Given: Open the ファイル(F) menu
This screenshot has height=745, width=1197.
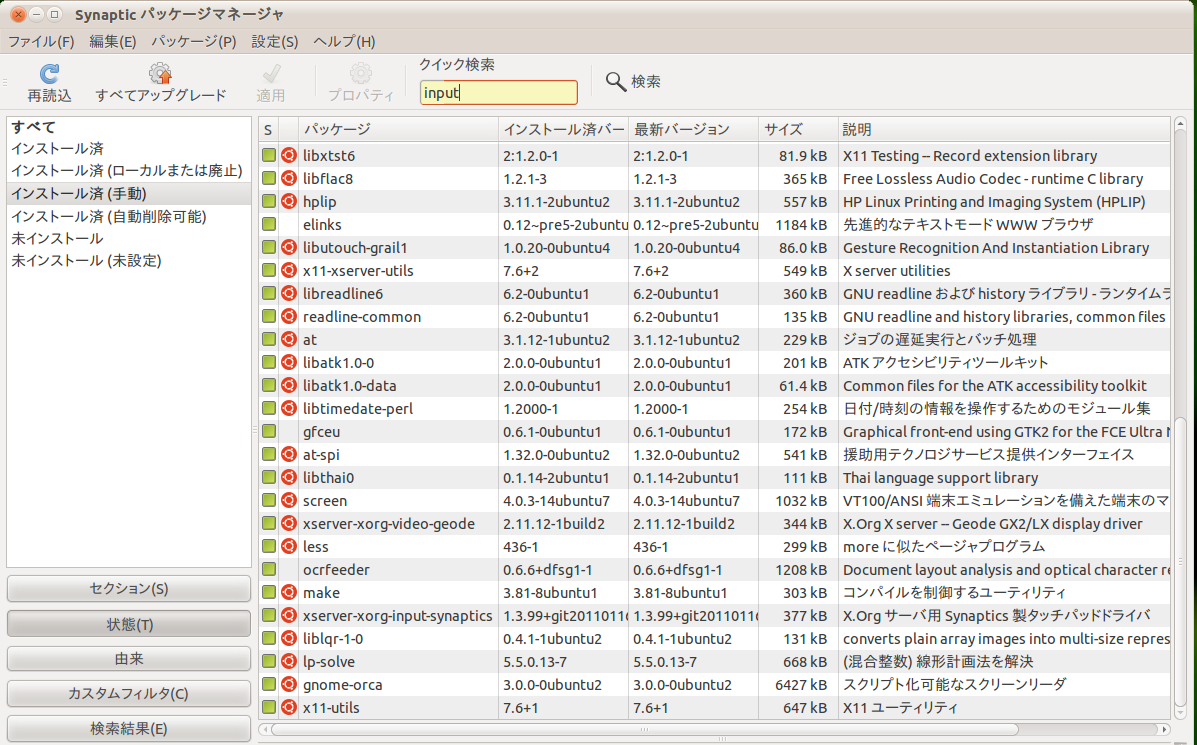Looking at the screenshot, I should point(41,41).
